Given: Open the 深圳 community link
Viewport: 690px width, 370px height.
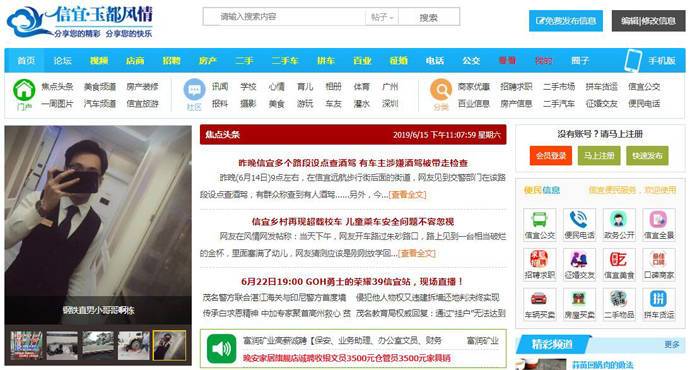Looking at the screenshot, I should point(390,104).
